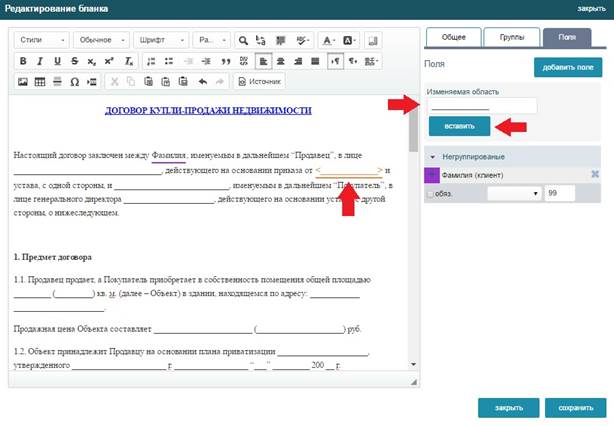This screenshot has width=614, height=426.
Task: Remove the Фамилия (клиент) field
Action: [594, 175]
